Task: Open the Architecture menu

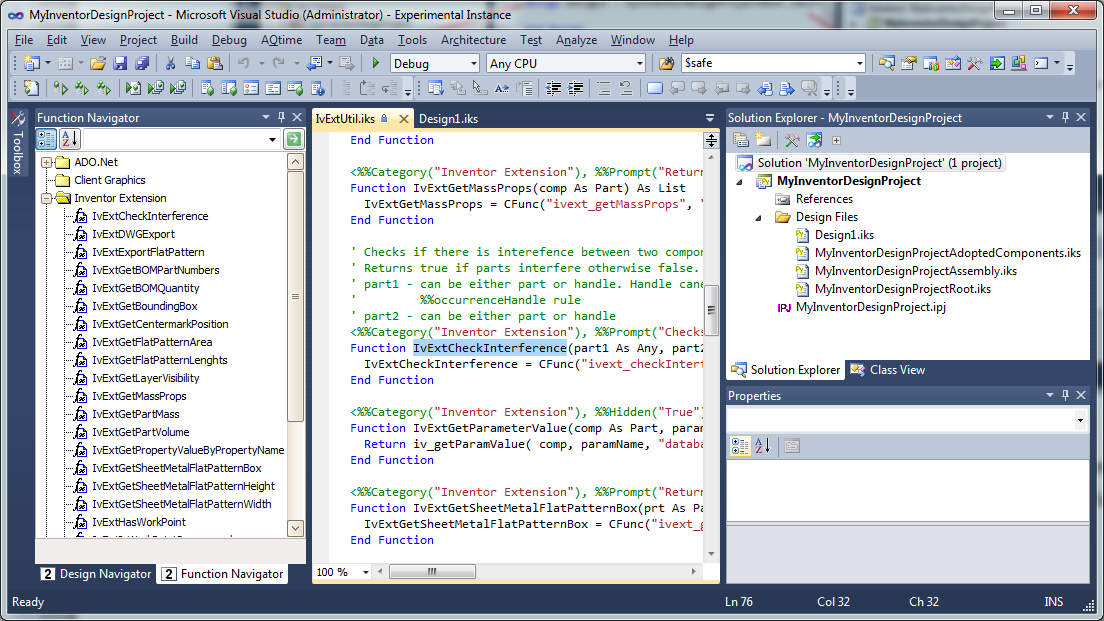Action: pos(473,40)
